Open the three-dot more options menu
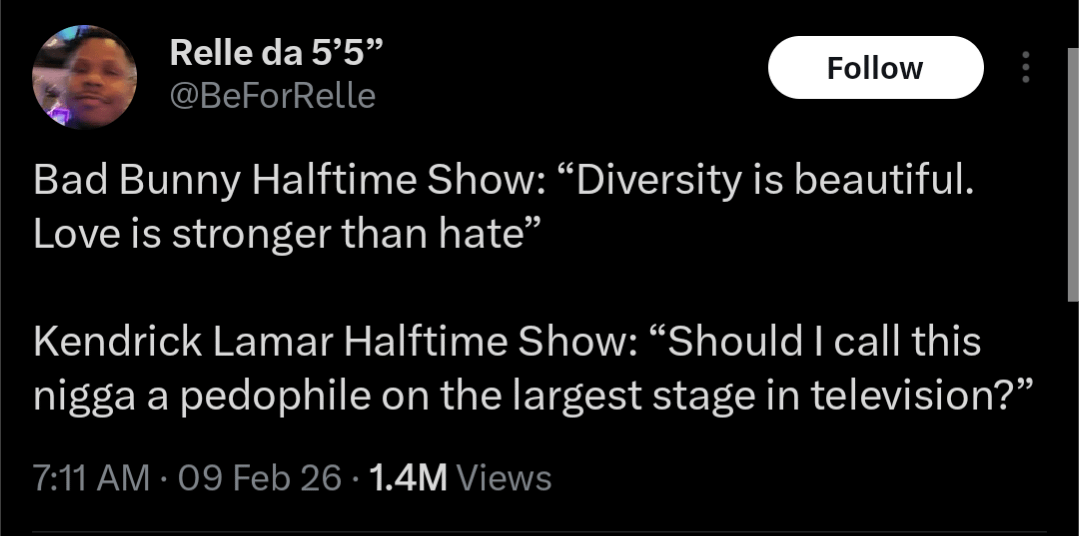 1023,68
